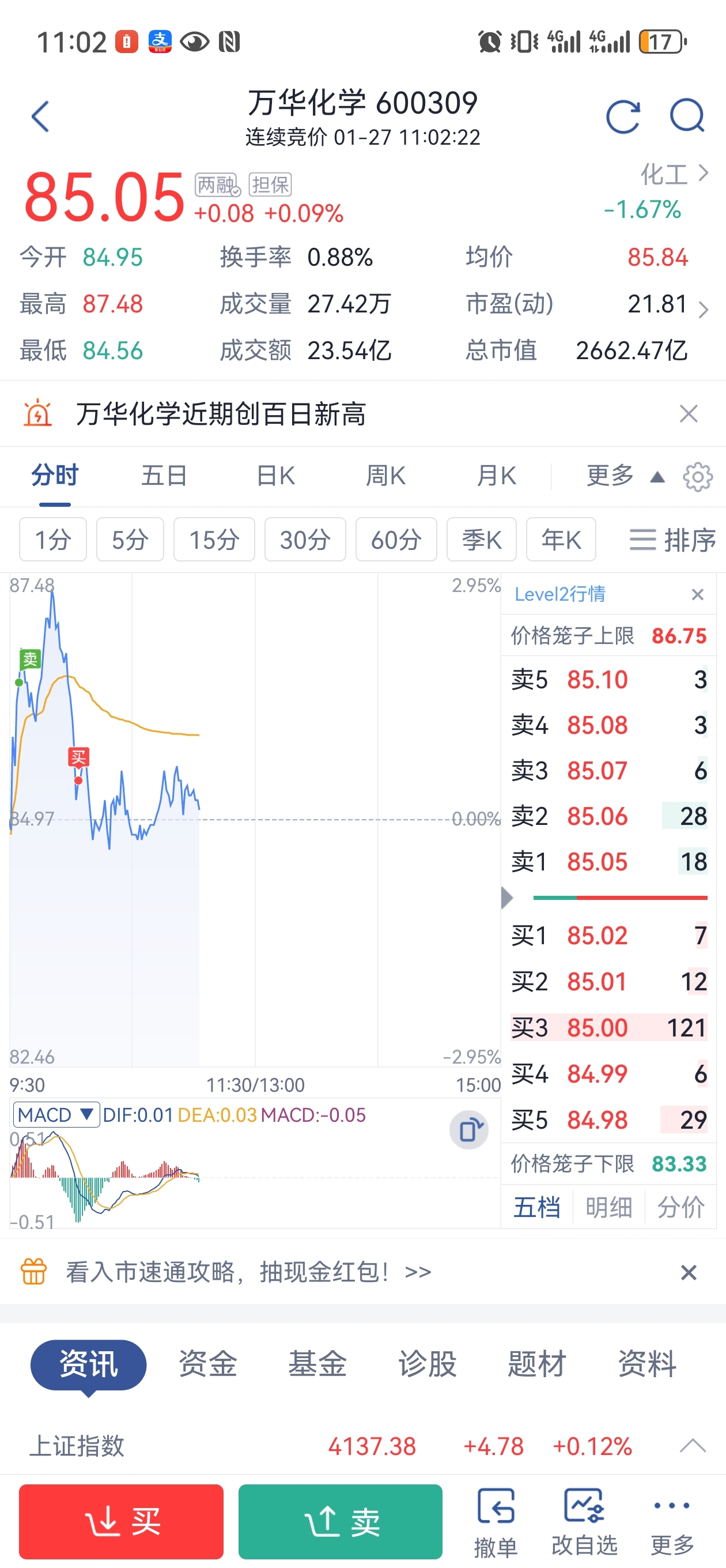Switch order book to 明细 view
Image resolution: width=726 pixels, height=1568 pixels.
tap(608, 1207)
